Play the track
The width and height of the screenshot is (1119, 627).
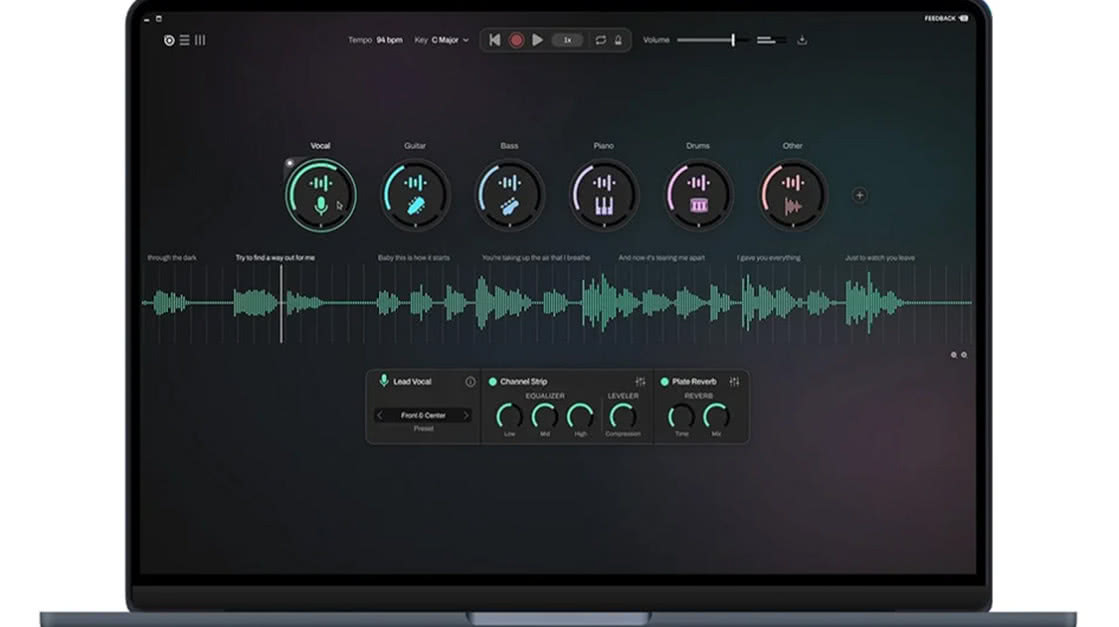click(x=537, y=40)
